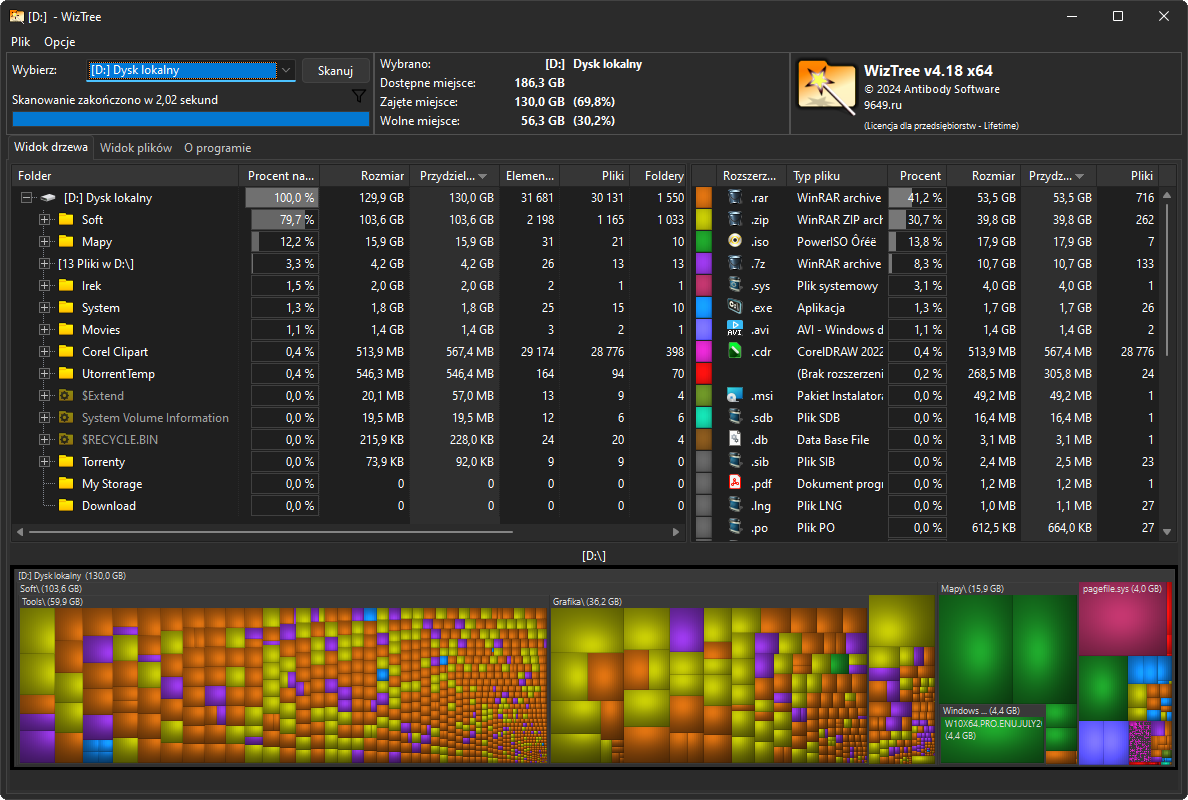
Task: Sort extensions by Typ pliku header
Action: [836, 176]
